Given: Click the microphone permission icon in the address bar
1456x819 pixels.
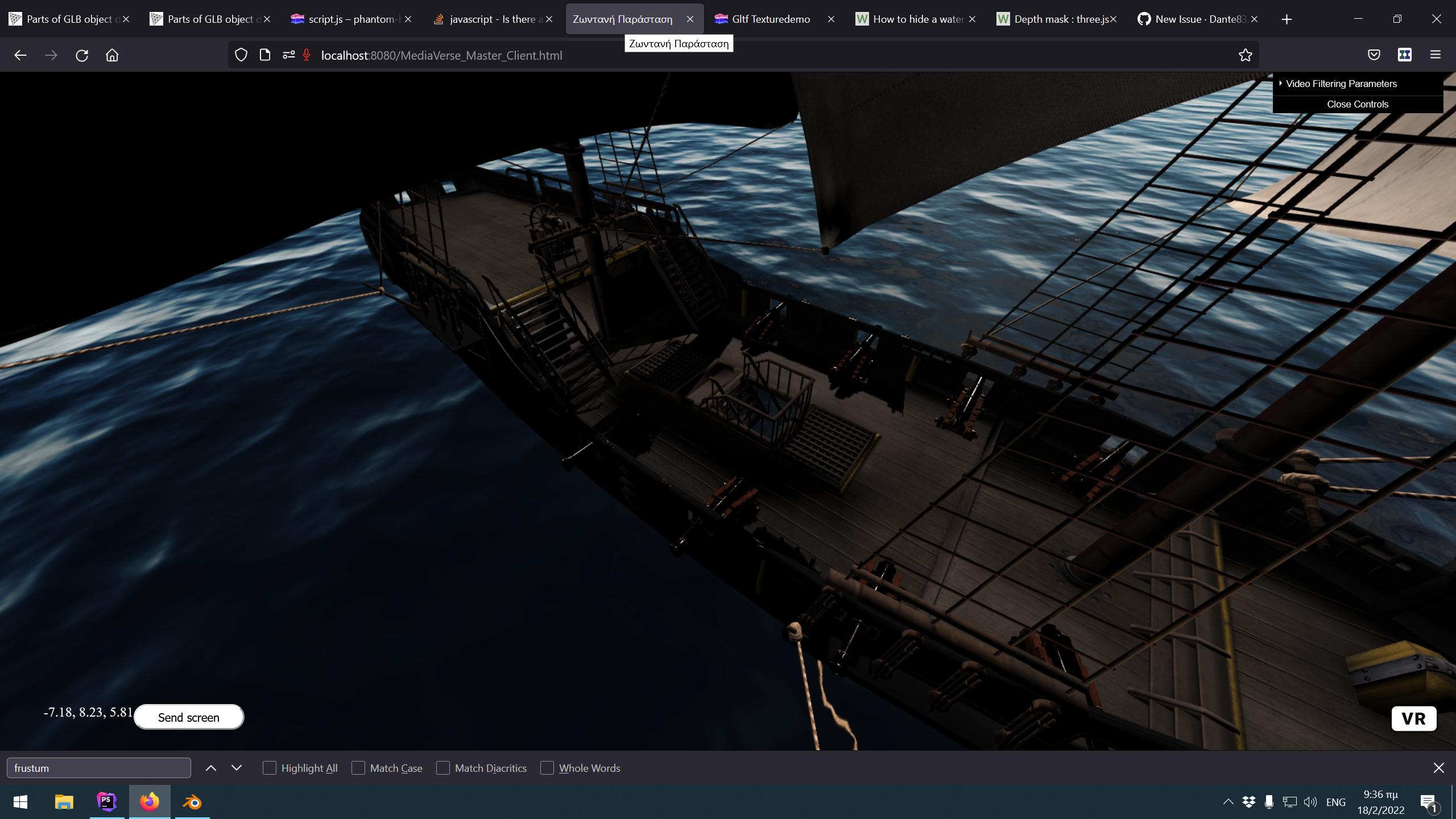Looking at the screenshot, I should [x=307, y=55].
